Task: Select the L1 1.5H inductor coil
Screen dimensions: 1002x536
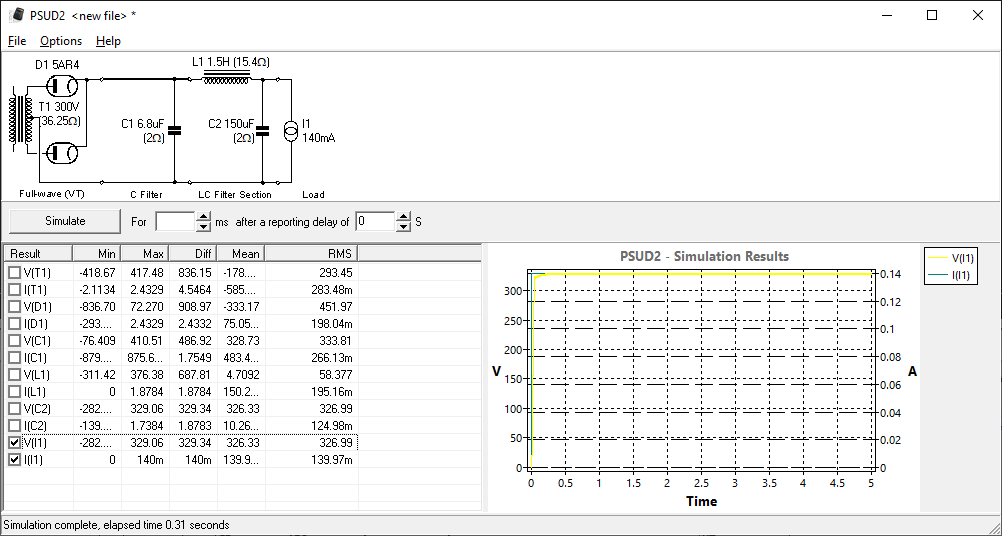Action: (x=226, y=78)
